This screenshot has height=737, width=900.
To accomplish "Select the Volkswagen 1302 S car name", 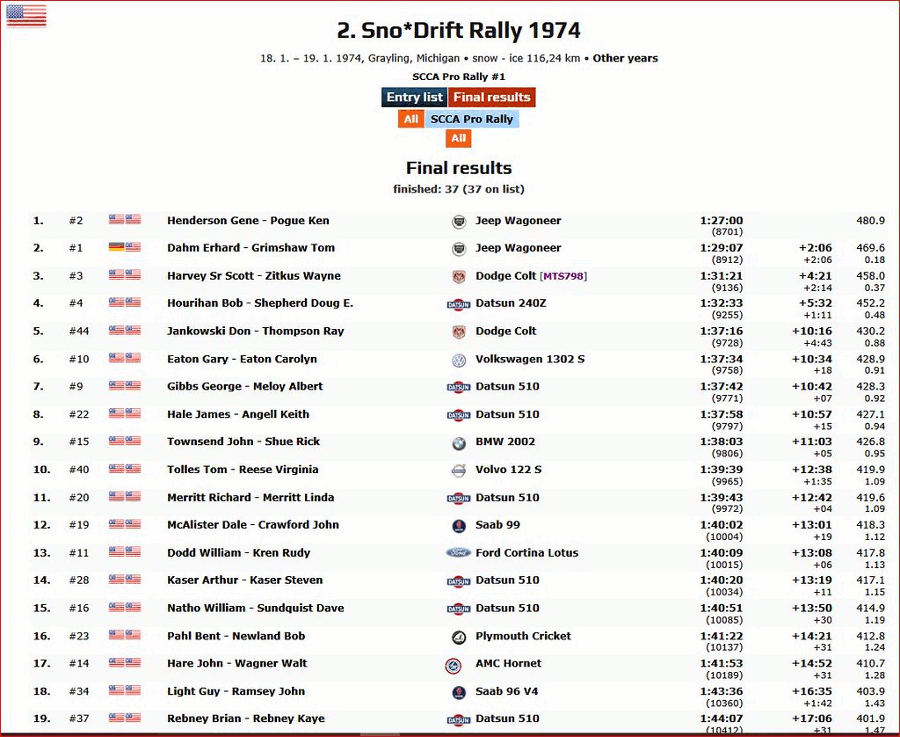I will (530, 359).
